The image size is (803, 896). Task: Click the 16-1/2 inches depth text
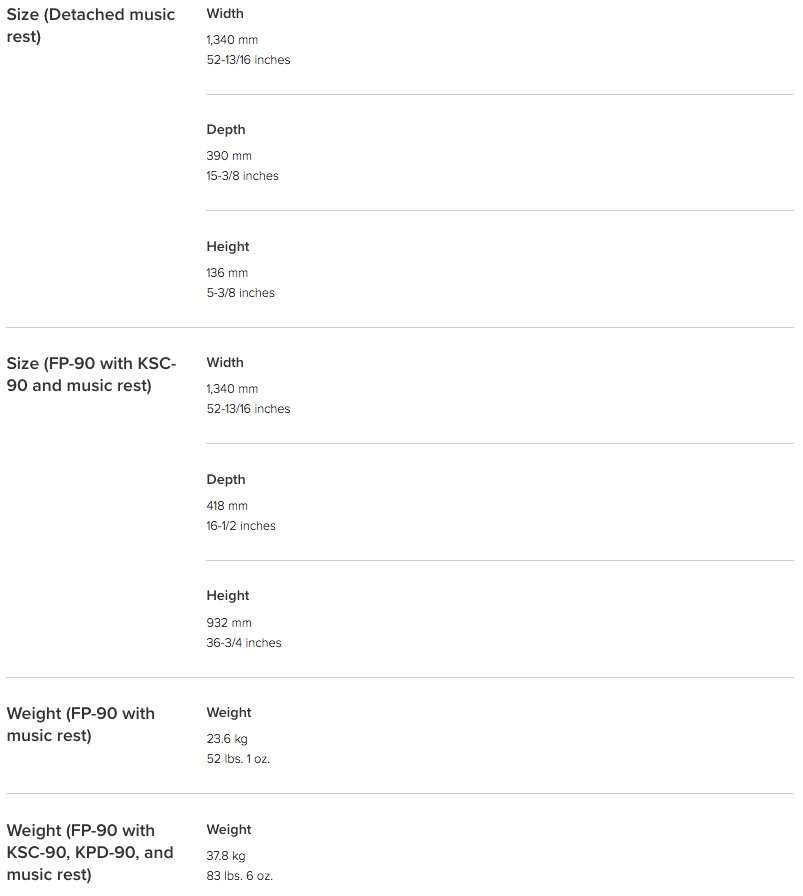[241, 526]
